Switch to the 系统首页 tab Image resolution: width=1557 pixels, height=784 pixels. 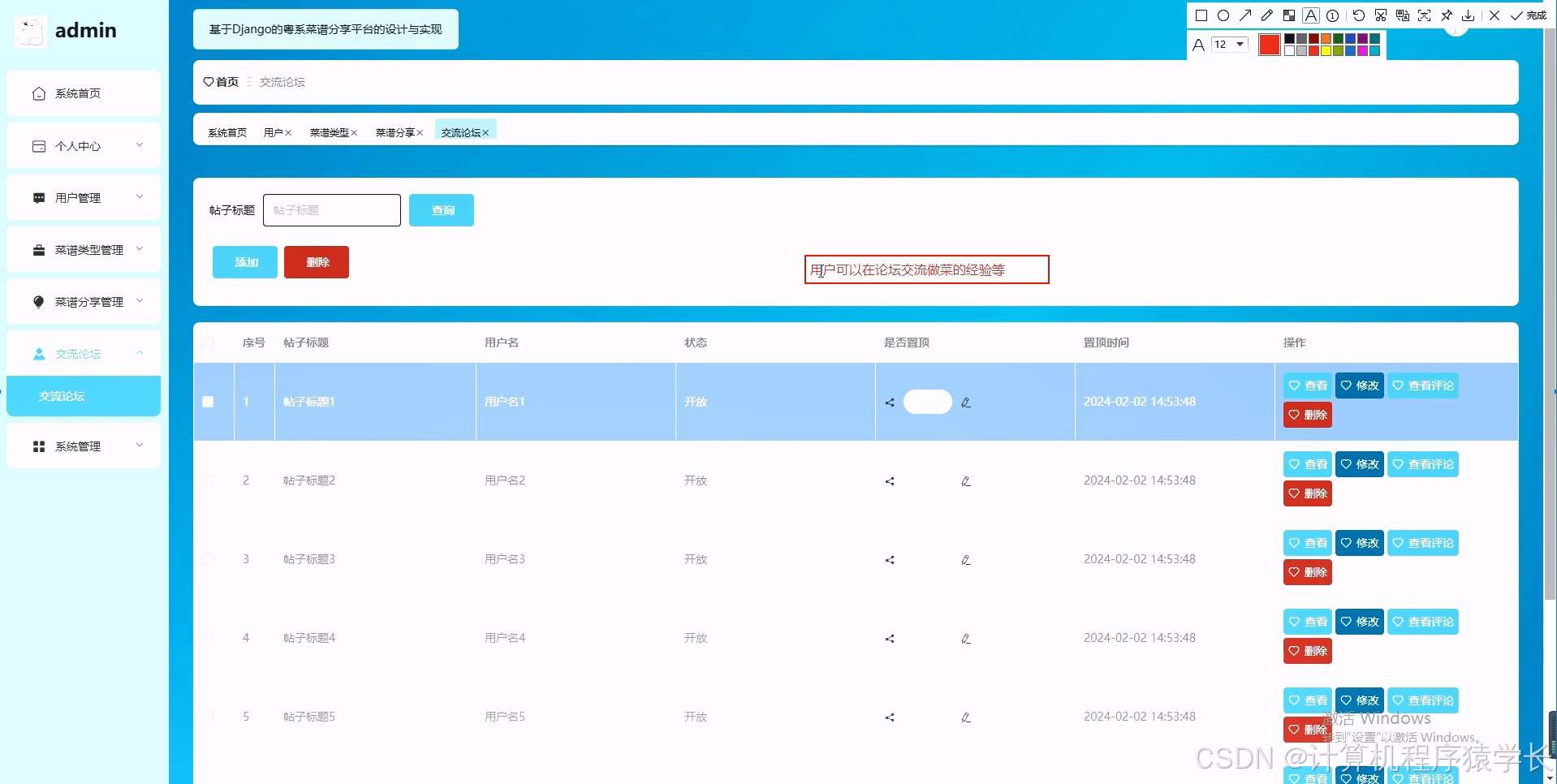click(x=227, y=132)
